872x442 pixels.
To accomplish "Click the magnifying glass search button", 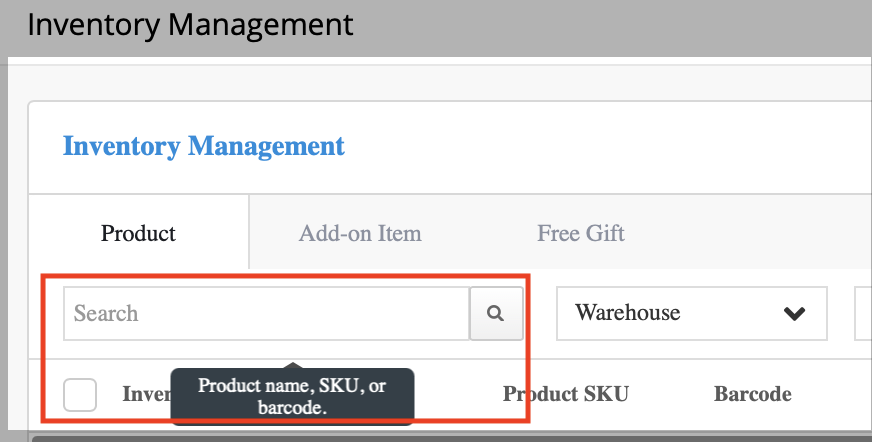I will 496,314.
